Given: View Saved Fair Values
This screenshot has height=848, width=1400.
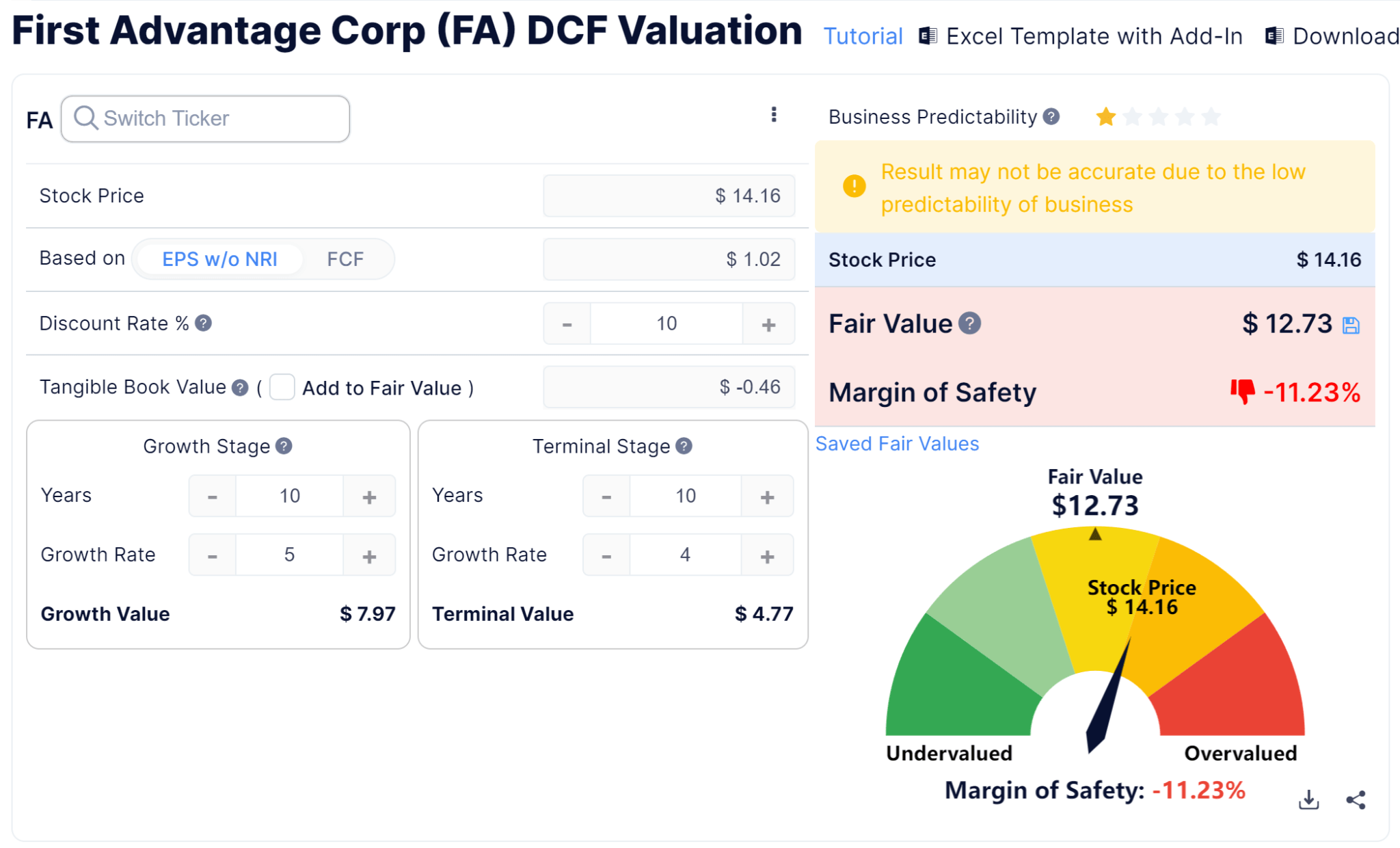Looking at the screenshot, I should click(897, 443).
